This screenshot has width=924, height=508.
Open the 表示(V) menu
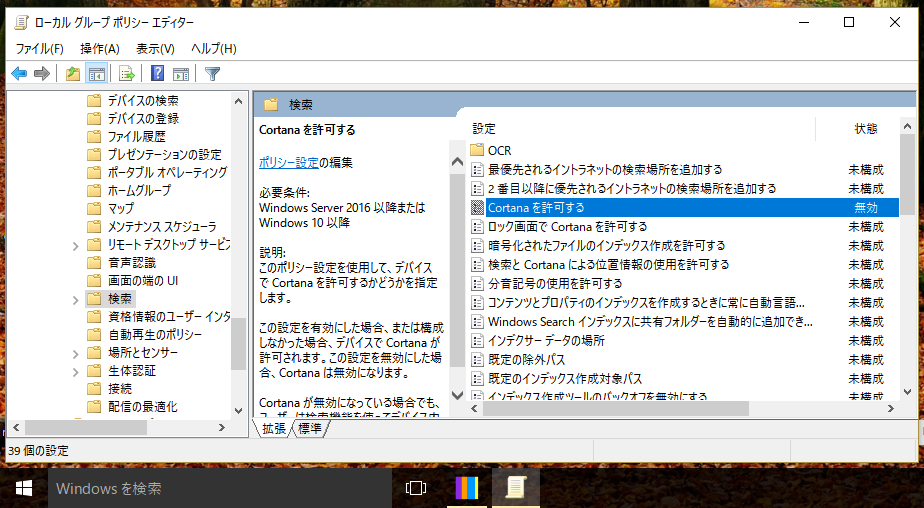[x=155, y=49]
